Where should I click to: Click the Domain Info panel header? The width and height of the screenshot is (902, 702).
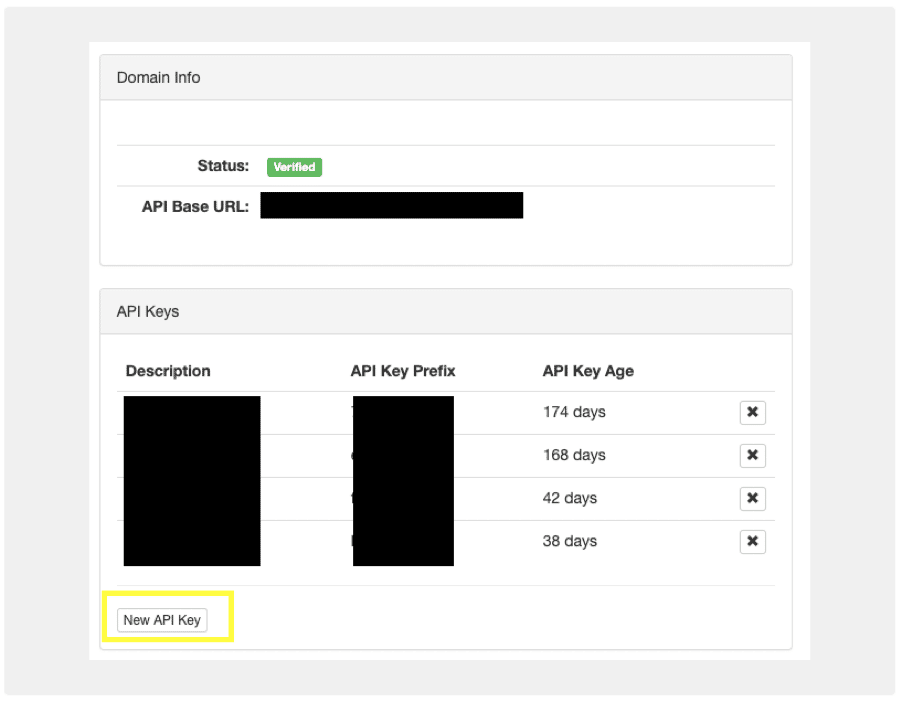click(158, 77)
